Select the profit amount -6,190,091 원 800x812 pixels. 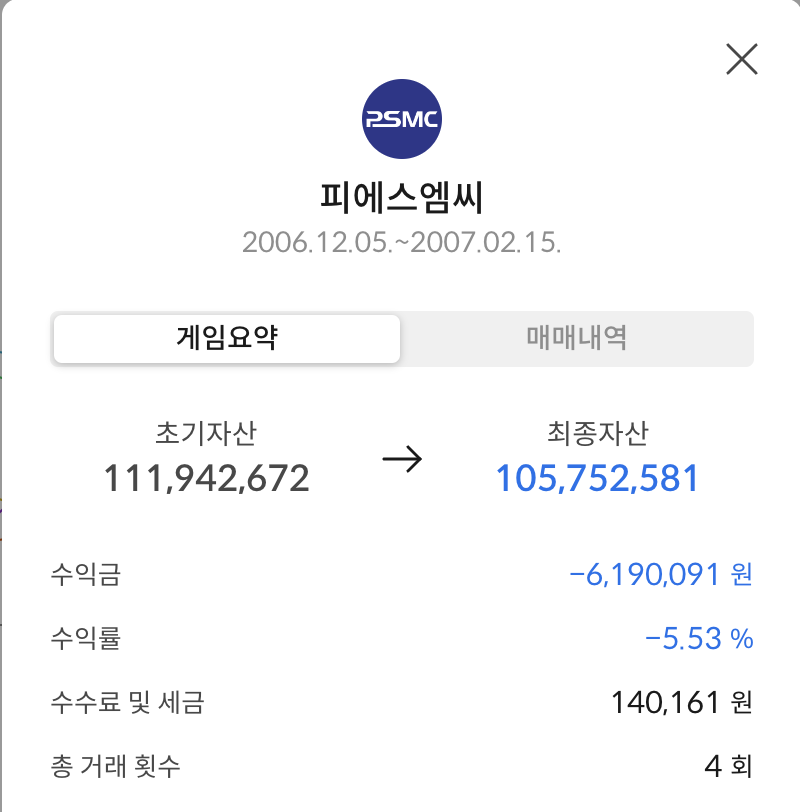click(661, 575)
